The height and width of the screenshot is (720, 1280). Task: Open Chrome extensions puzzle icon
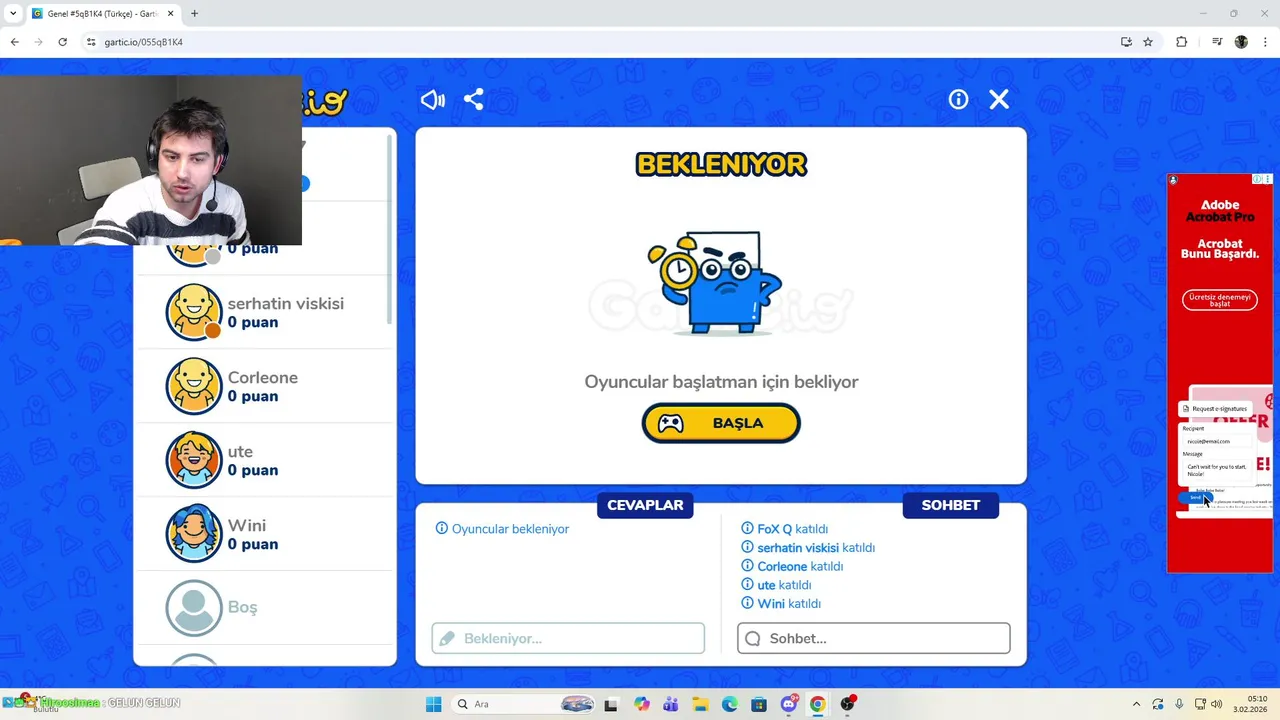pyautogui.click(x=1181, y=42)
